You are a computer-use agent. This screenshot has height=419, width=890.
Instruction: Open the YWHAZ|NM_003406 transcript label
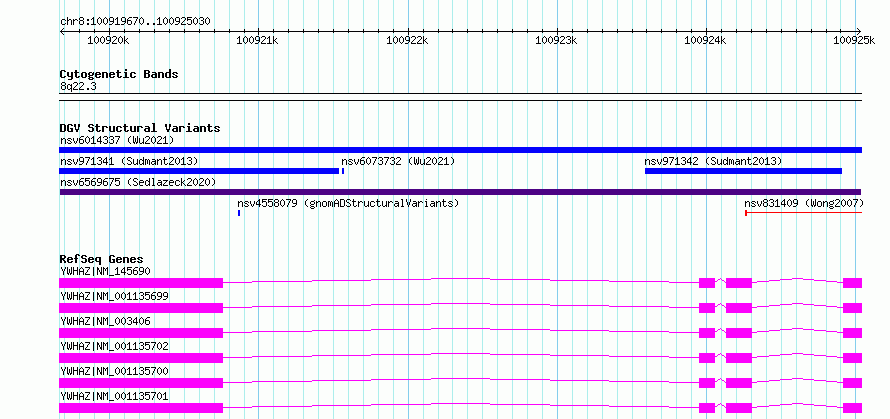click(105, 321)
